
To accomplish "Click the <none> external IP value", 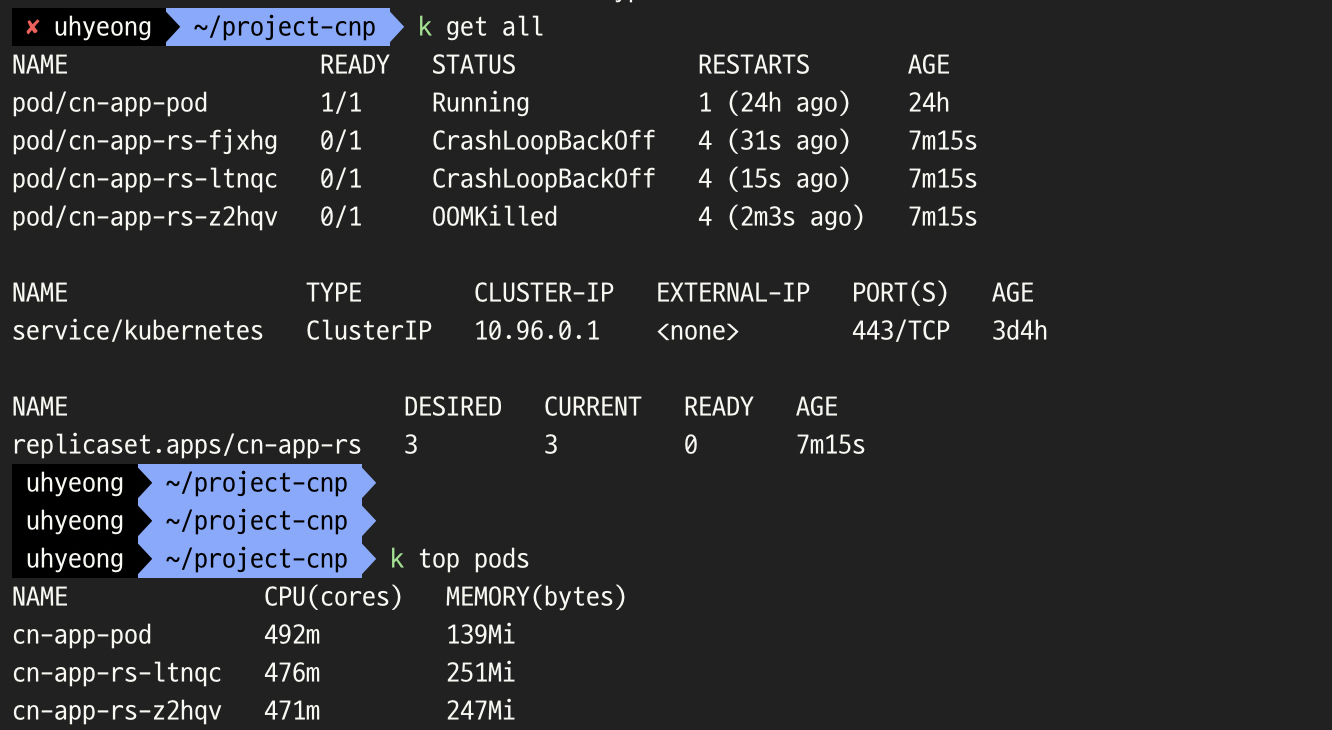I will click(698, 331).
